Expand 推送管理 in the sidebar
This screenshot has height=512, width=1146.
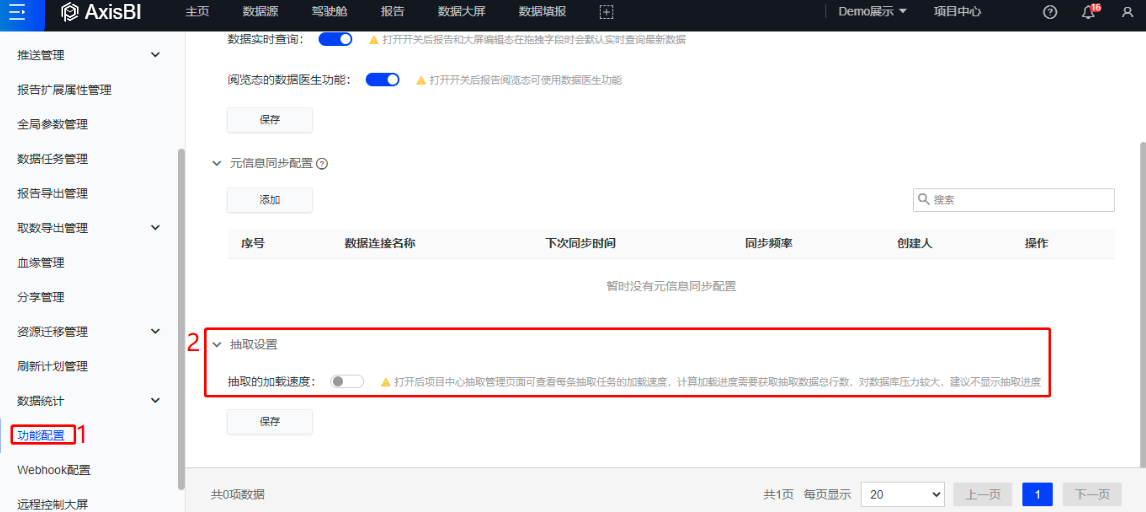coord(155,55)
